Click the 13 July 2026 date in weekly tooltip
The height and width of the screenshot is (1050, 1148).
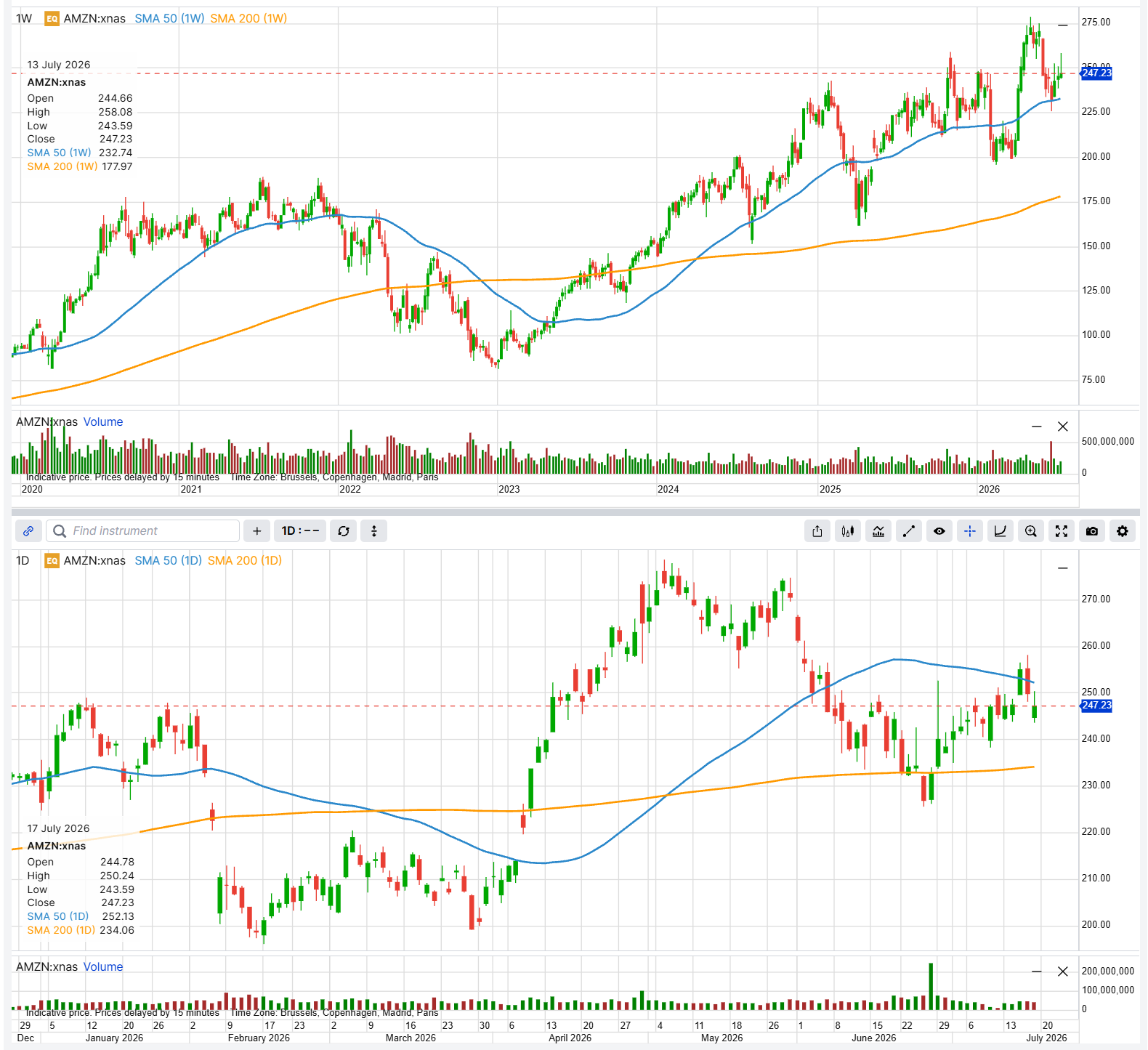(59, 65)
